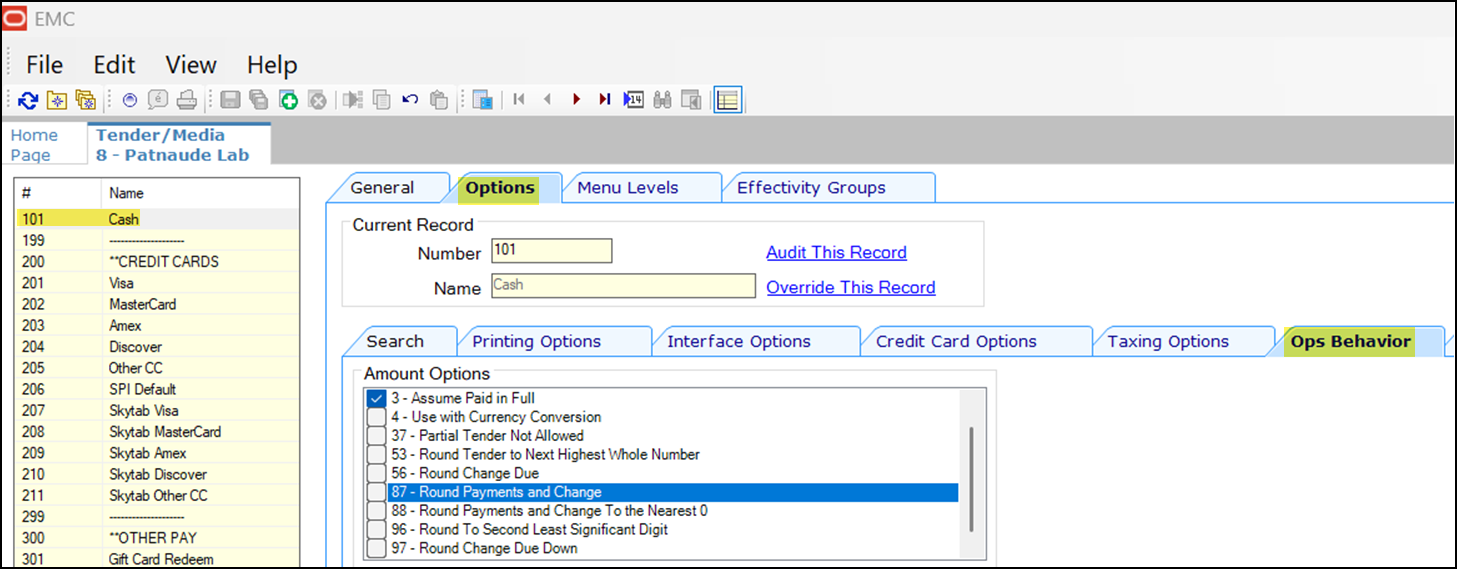1457x569 pixels.
Task: Click the binoculars Find icon
Action: pyautogui.click(x=662, y=100)
